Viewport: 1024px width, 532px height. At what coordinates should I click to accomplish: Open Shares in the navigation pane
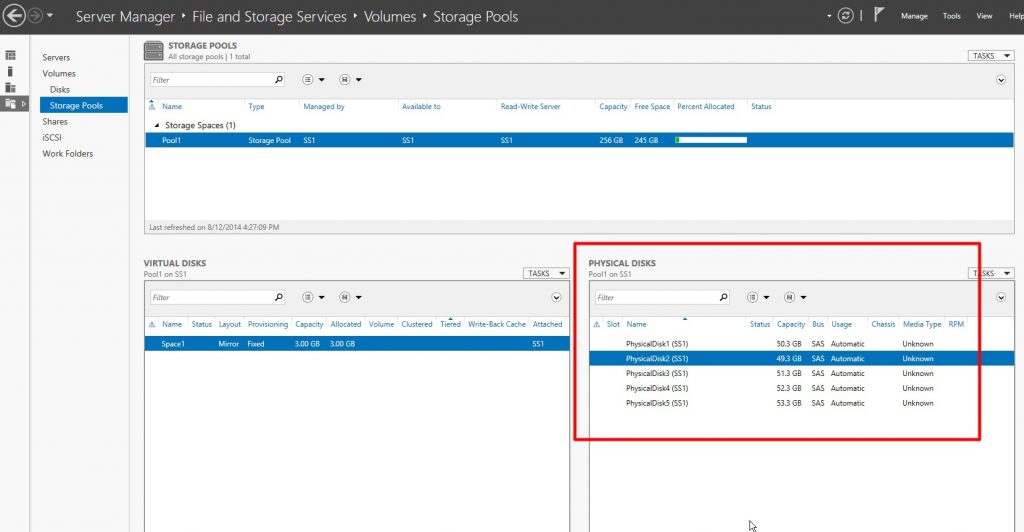coord(55,121)
